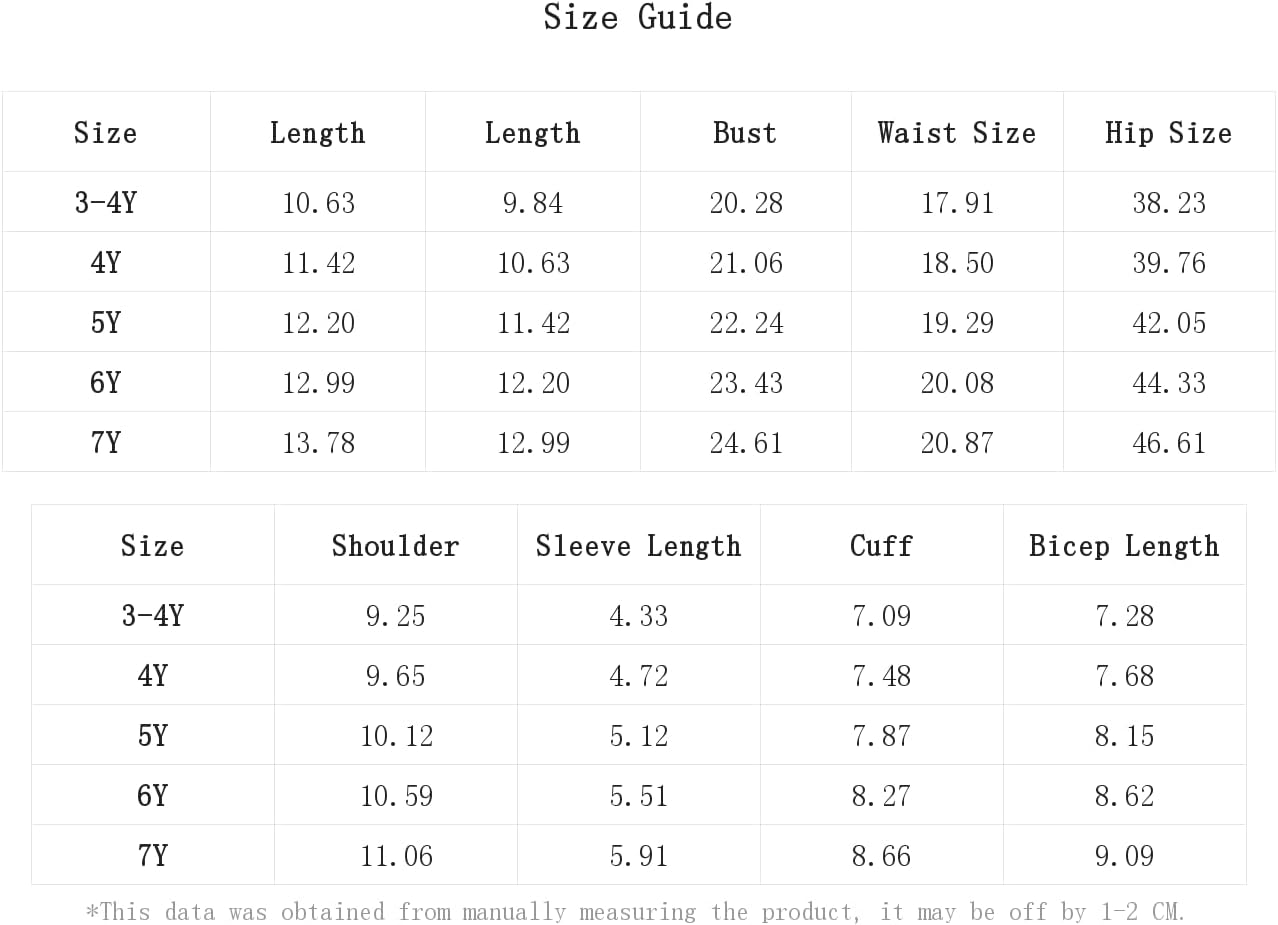Click the 3-4Y Length value 10.63
This screenshot has height=925, width=1278.
[x=318, y=203]
